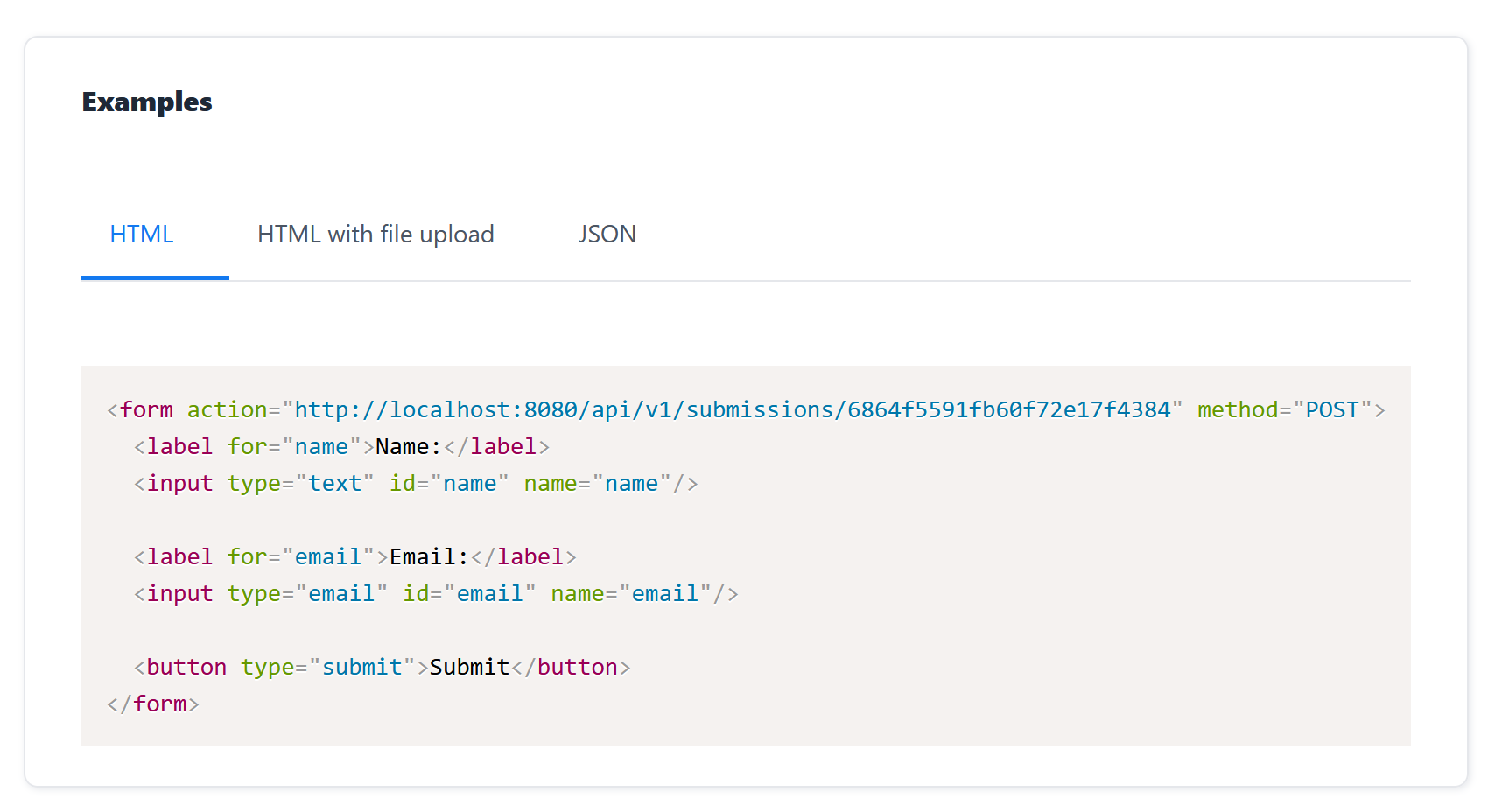
Task: Switch to the JSON tab
Action: pos(607,234)
